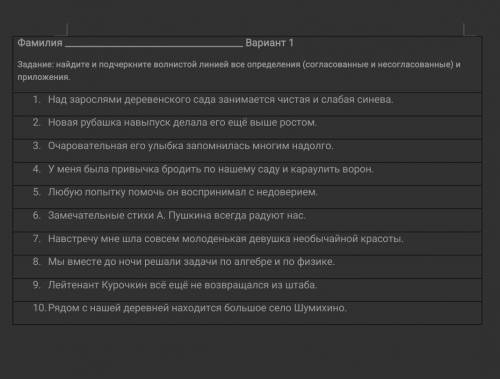Click sentence 8 about задачи по алгебре
This screenshot has width=500, height=379.
(191, 262)
